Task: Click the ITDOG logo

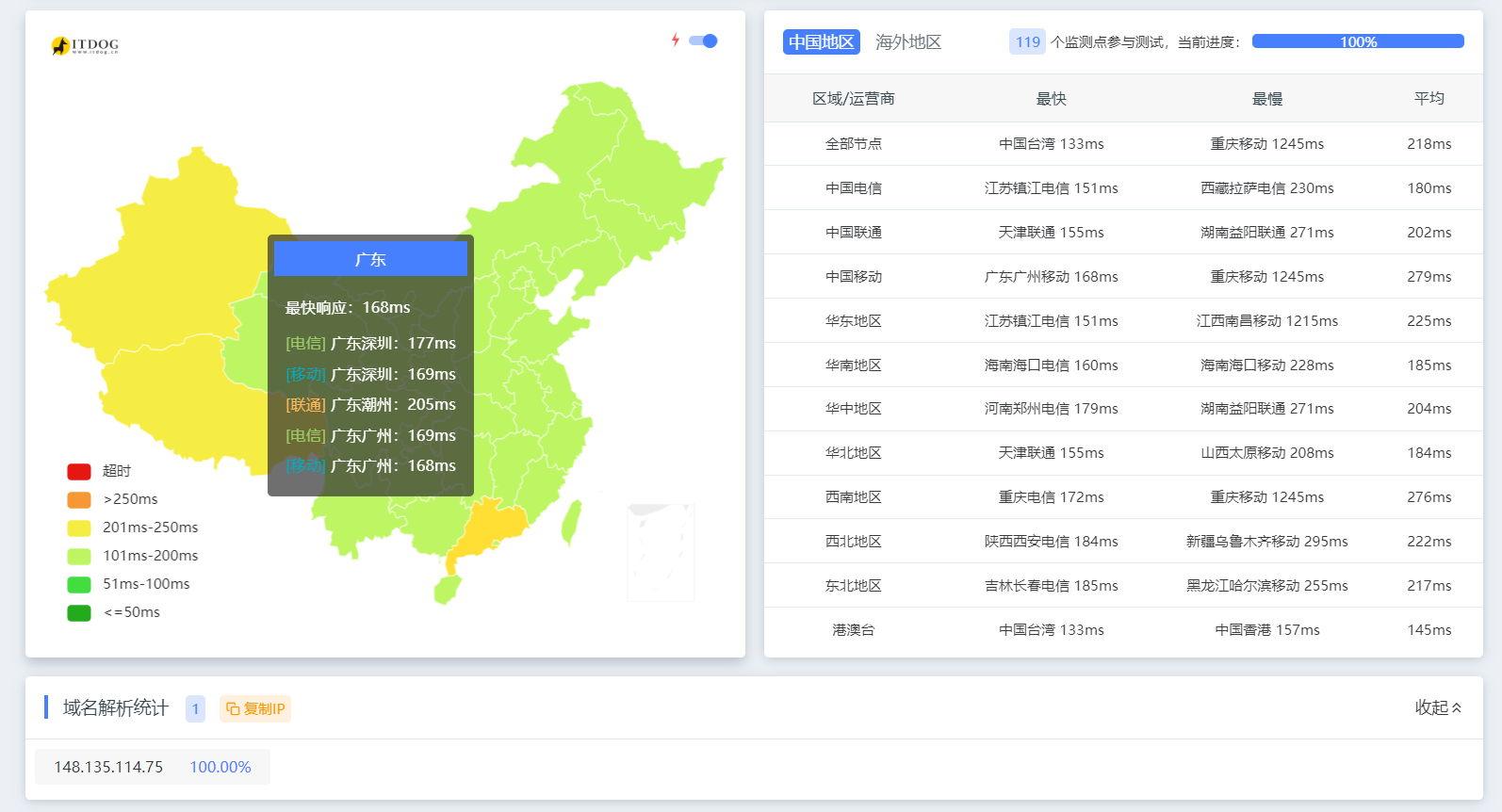Action: (x=85, y=45)
